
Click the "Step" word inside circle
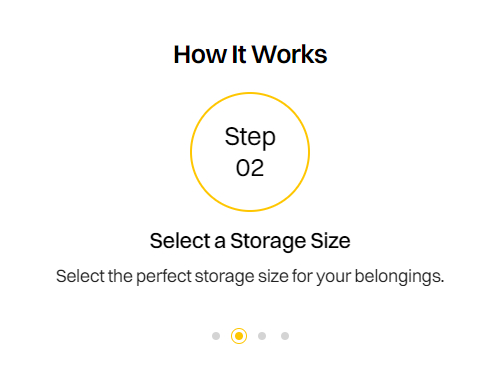coord(250,137)
